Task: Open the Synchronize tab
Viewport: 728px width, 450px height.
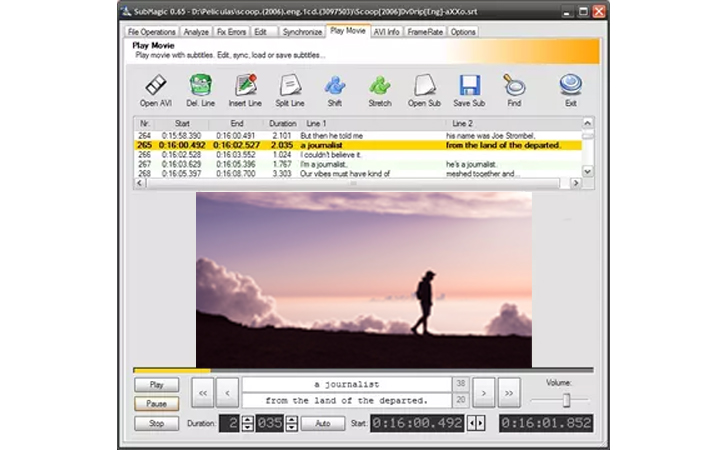Action: 302,32
